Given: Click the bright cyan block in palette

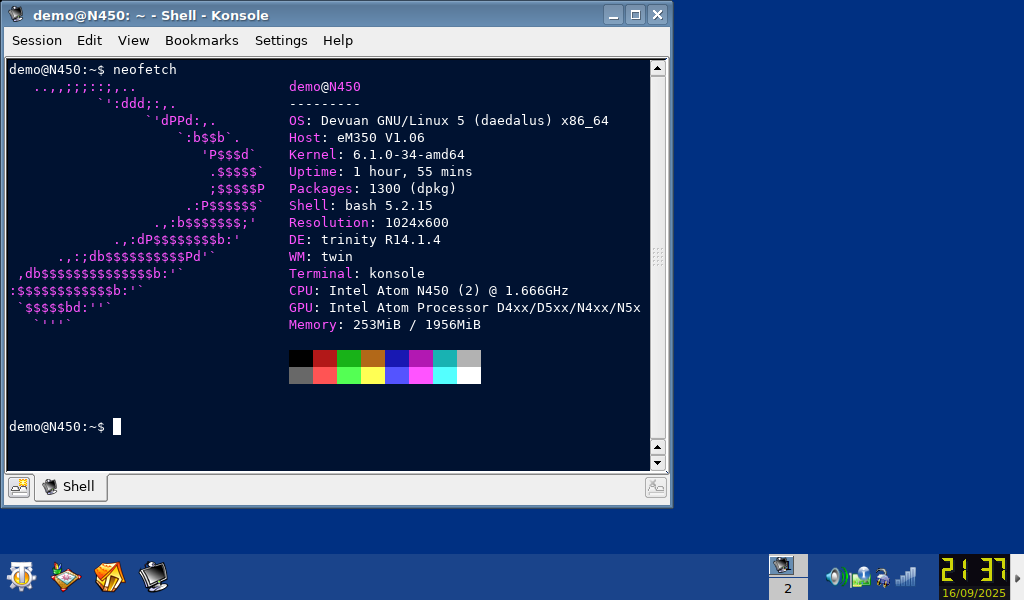Looking at the screenshot, I should [445, 375].
